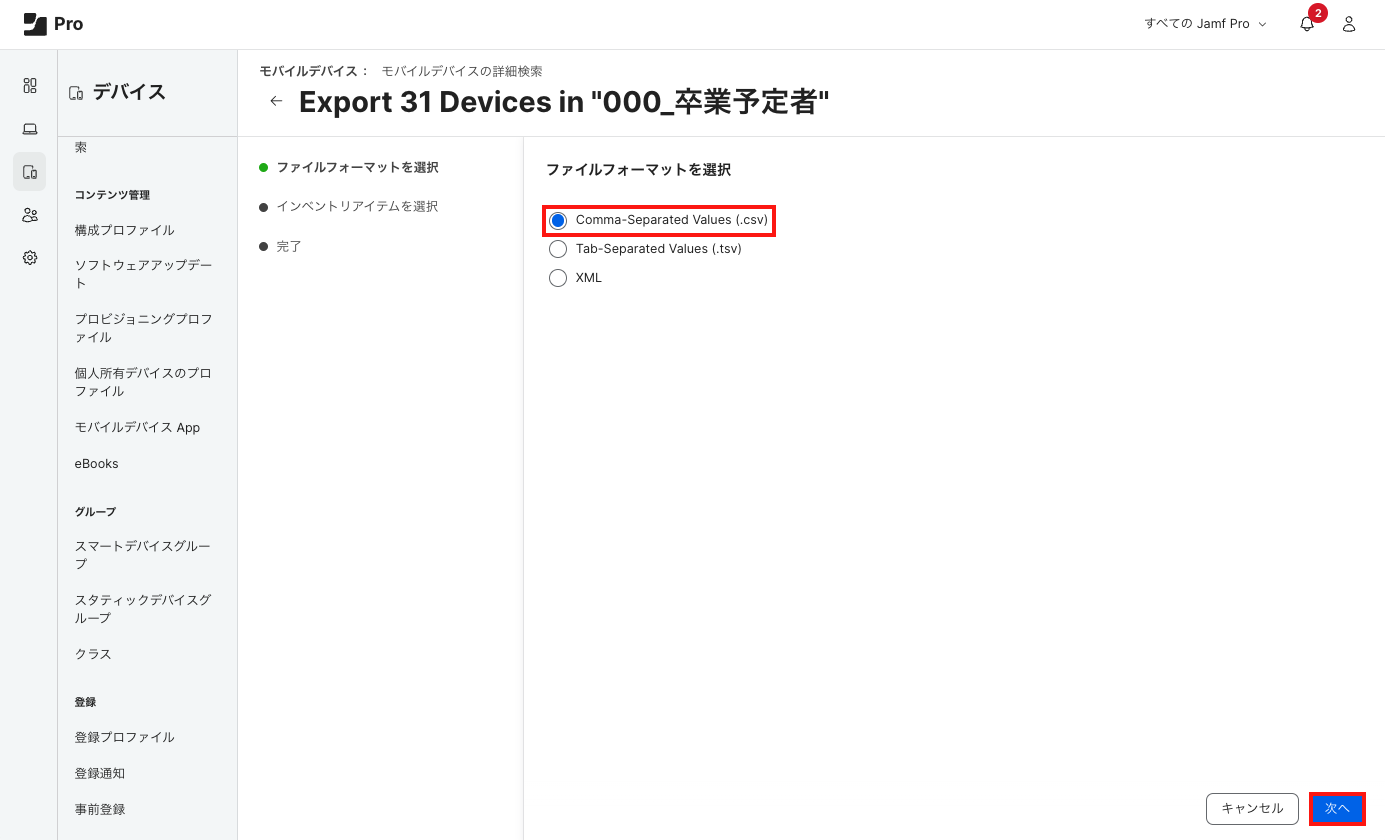Viewport: 1385px width, 840px height.
Task: Click the 登録 section heading
Action: tap(85, 702)
